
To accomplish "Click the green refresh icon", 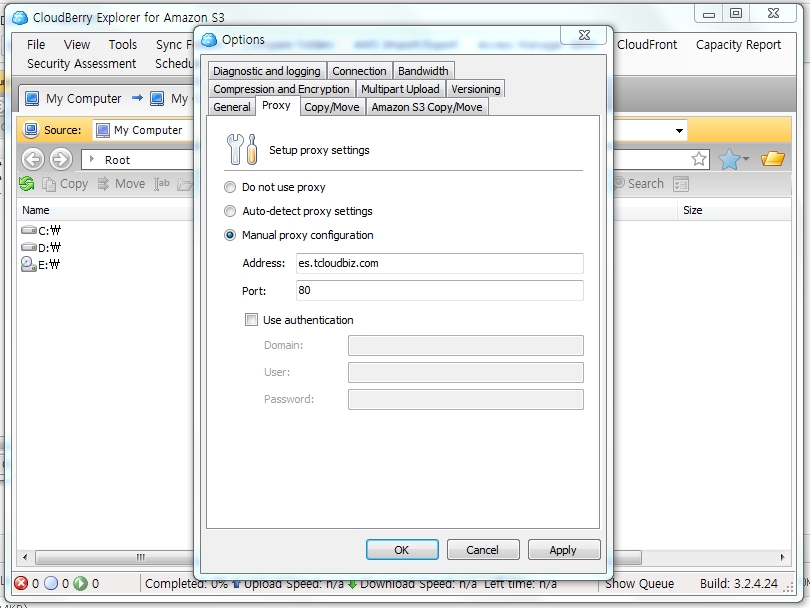I will (27, 183).
